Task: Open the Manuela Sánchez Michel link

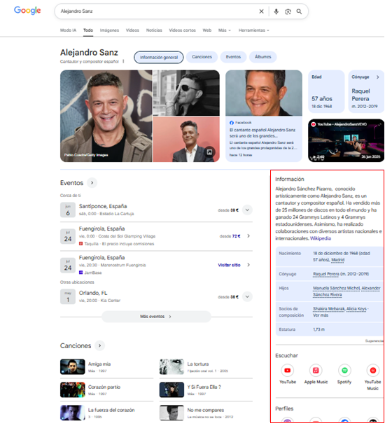Action: [x=336, y=288]
